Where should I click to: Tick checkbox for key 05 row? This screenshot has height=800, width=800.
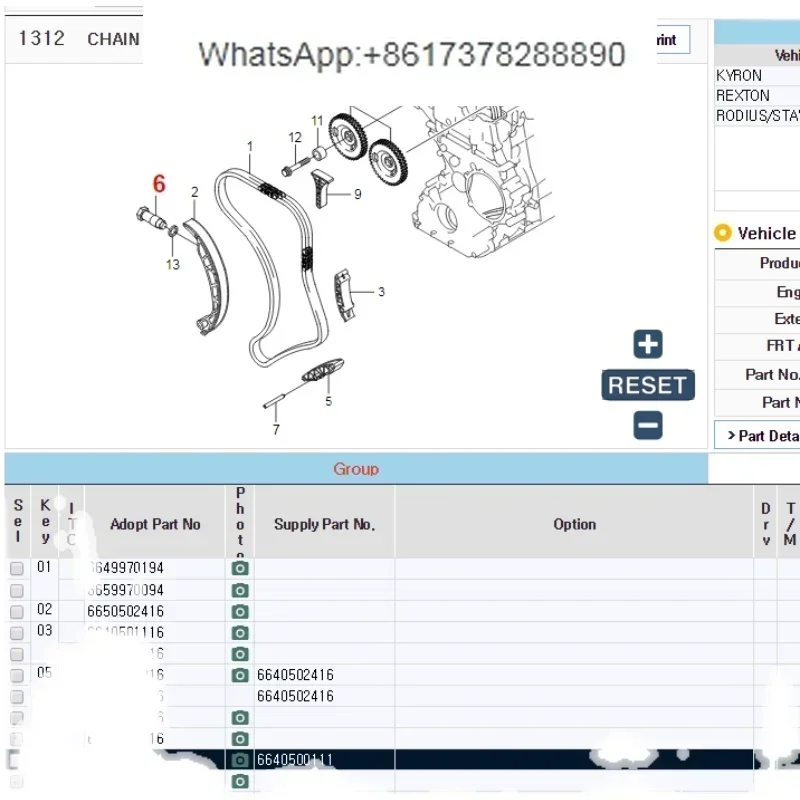click(17, 676)
